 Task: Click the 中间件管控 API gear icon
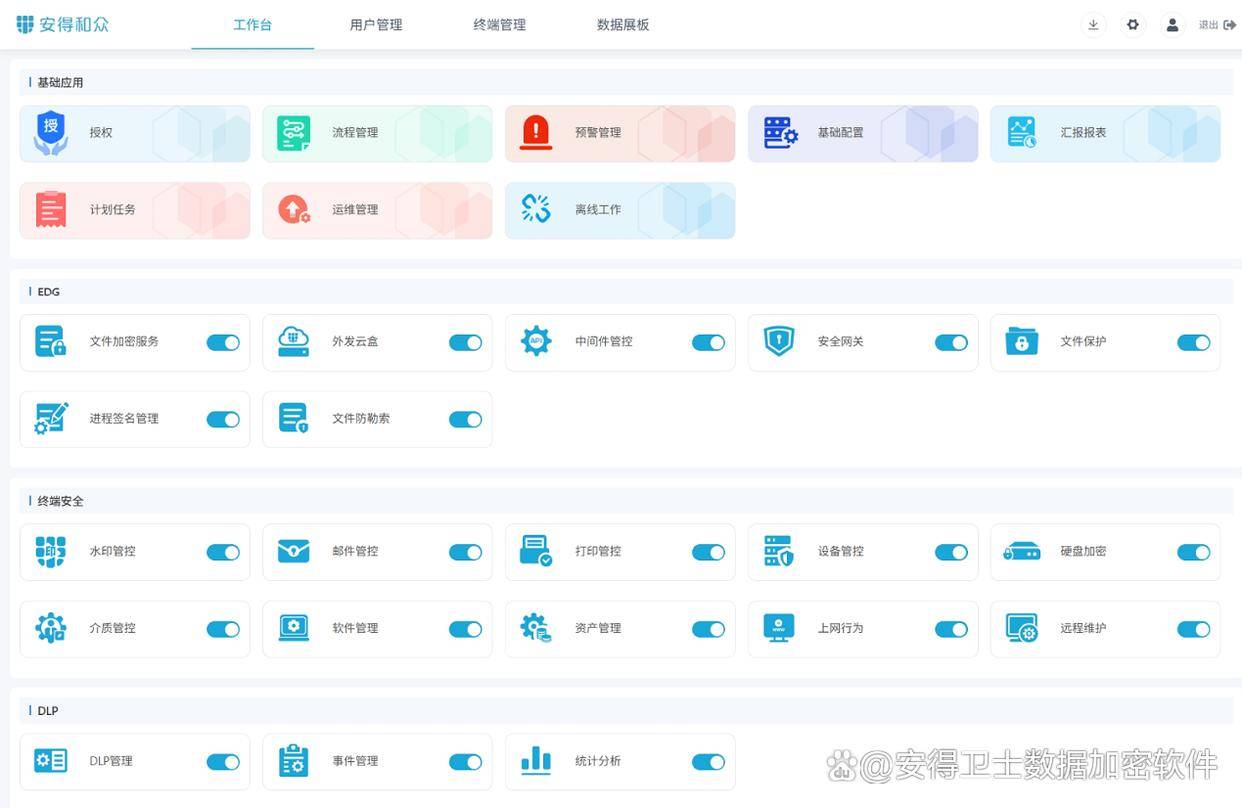536,341
